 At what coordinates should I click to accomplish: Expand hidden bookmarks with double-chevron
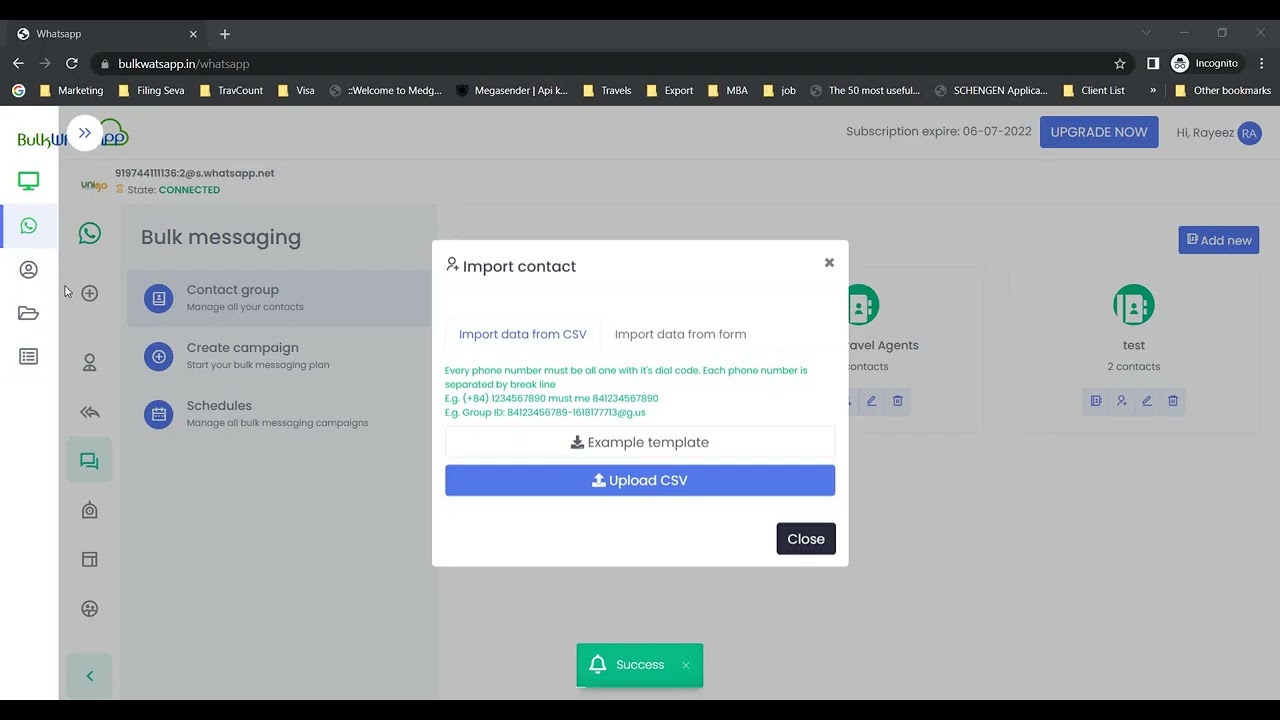1153,90
